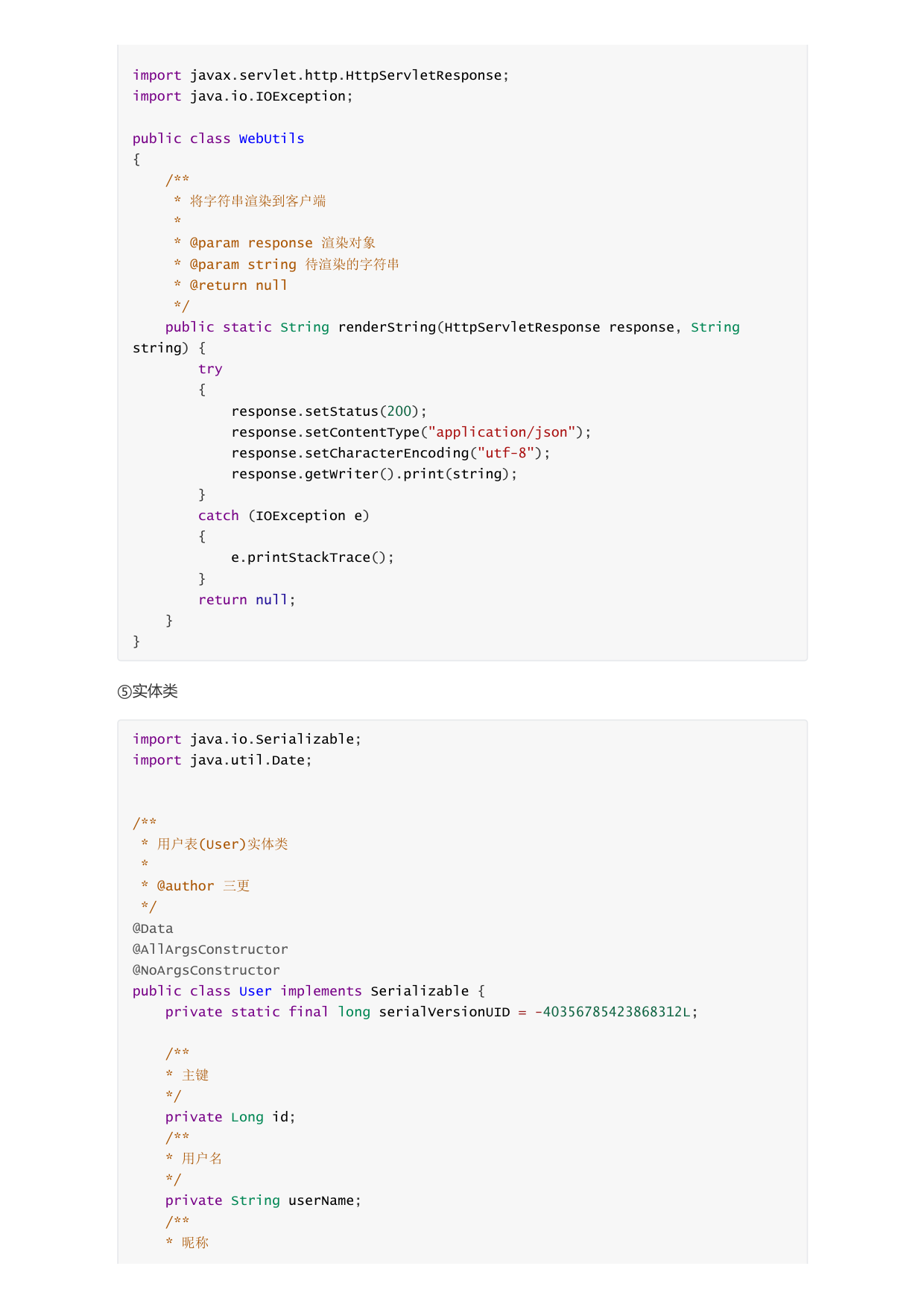Click the serialVersionUID numeric value
The width and height of the screenshot is (924, 1307).
tap(613, 1012)
